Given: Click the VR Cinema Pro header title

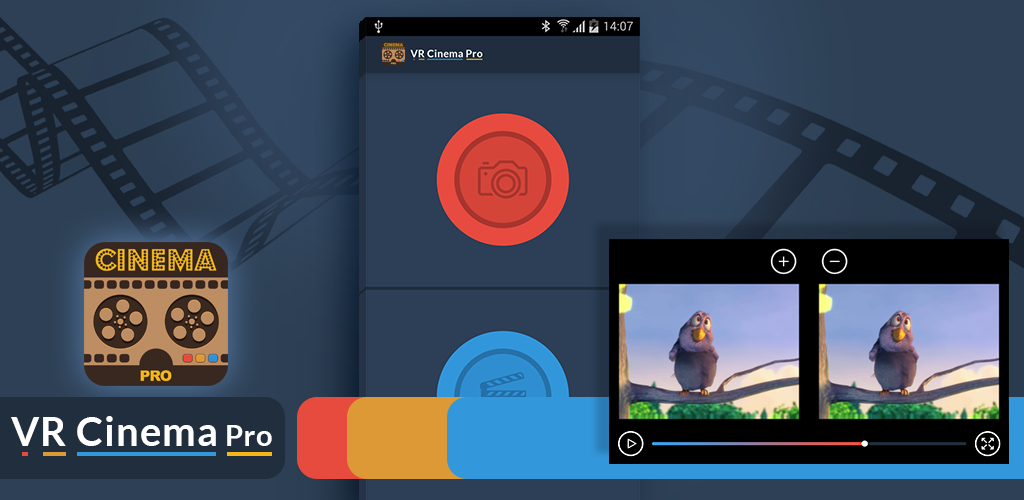Looking at the screenshot, I should (447, 54).
